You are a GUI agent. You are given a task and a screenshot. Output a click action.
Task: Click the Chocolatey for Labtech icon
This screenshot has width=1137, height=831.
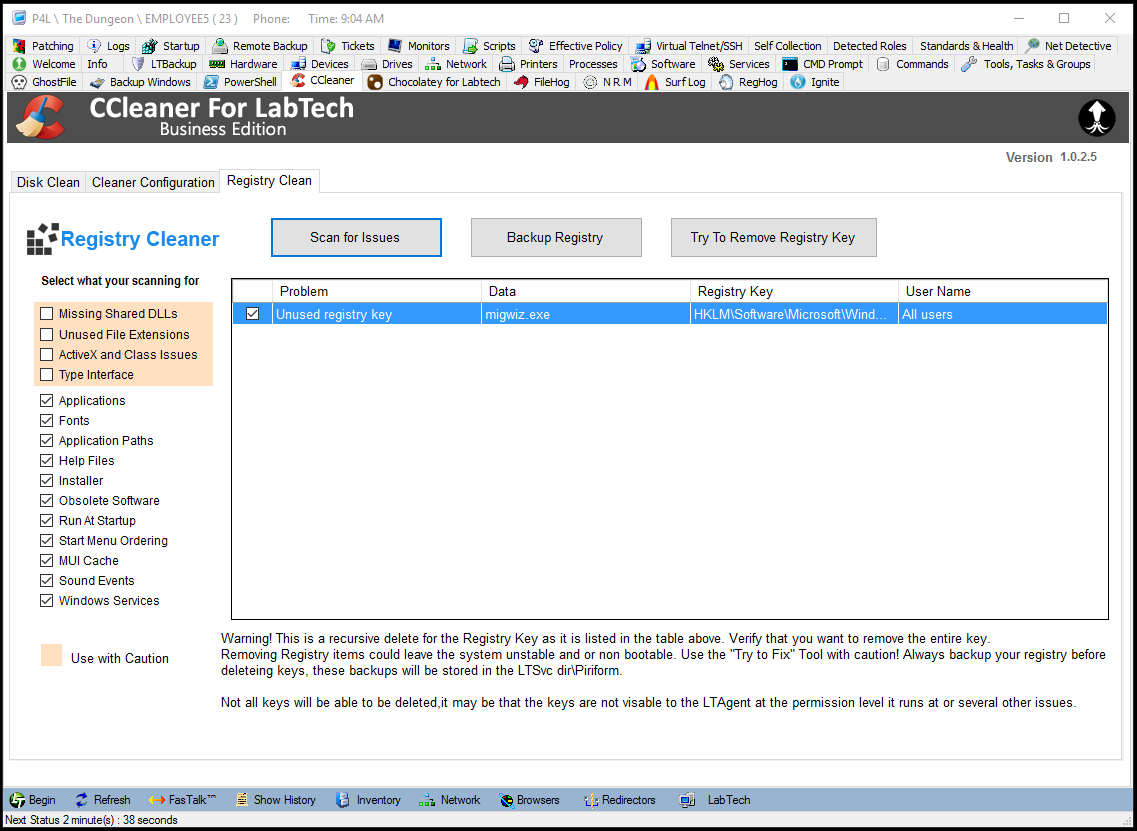[375, 82]
